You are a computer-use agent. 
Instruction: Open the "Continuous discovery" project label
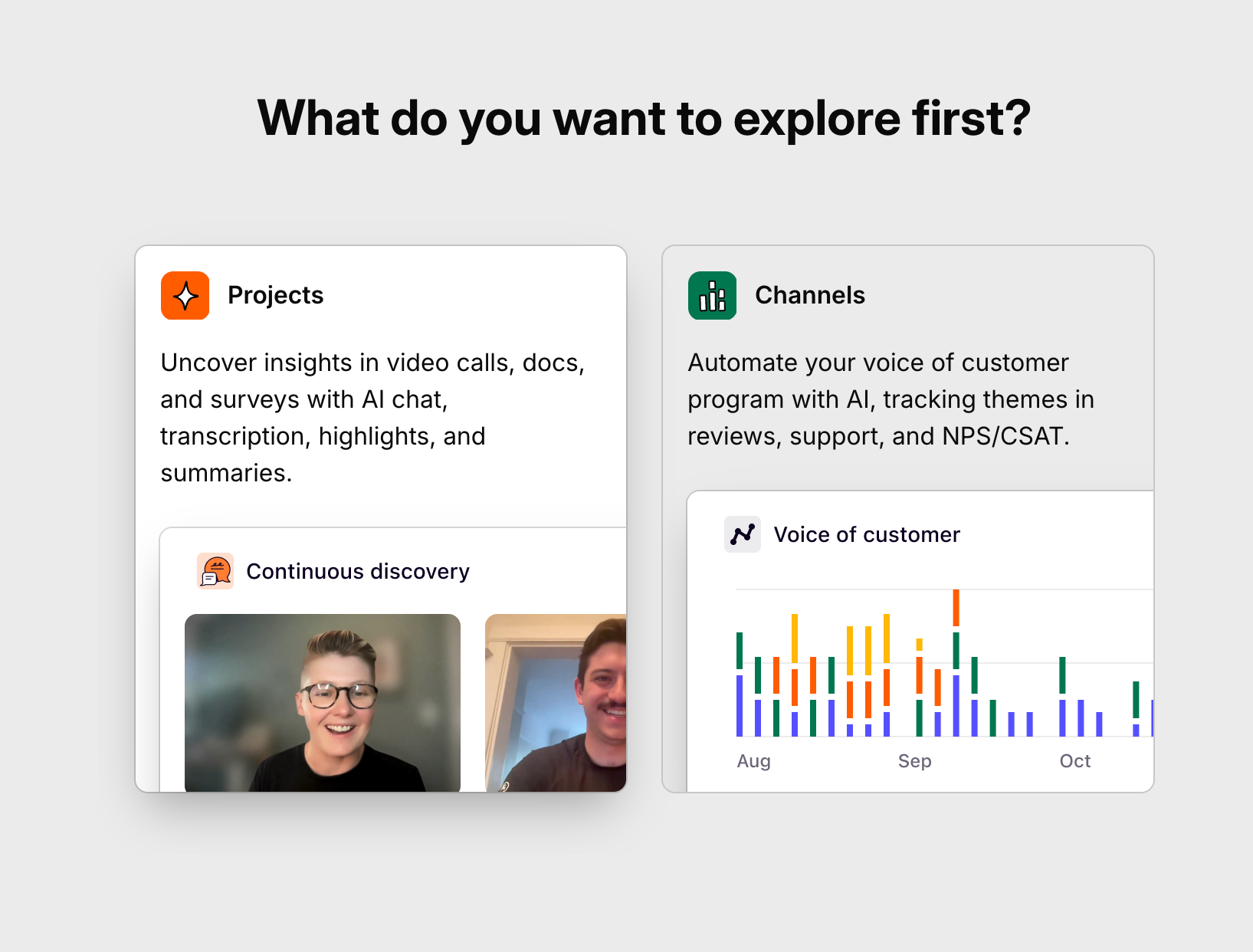tap(357, 571)
